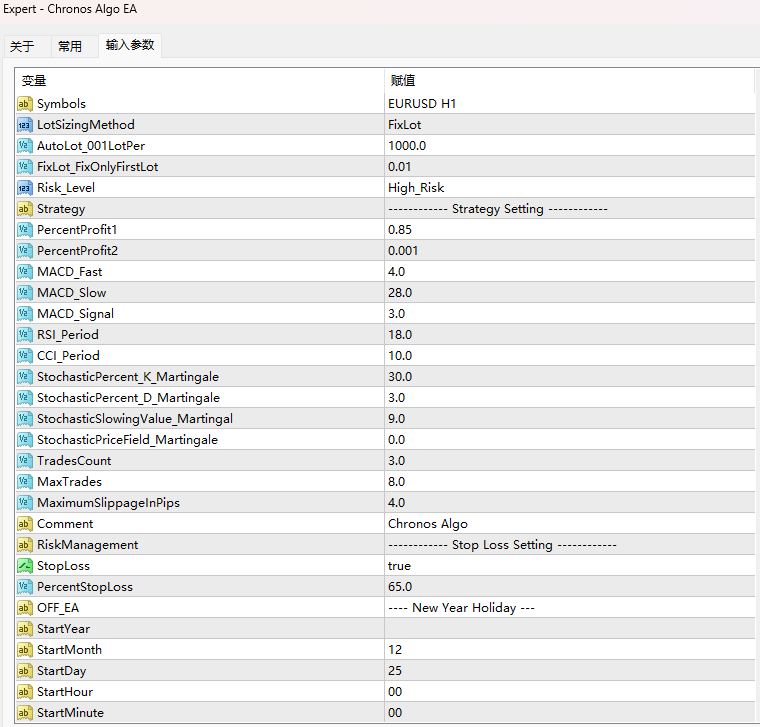The width and height of the screenshot is (760, 727).
Task: Select the 输入参数 tab
Action: tap(130, 45)
